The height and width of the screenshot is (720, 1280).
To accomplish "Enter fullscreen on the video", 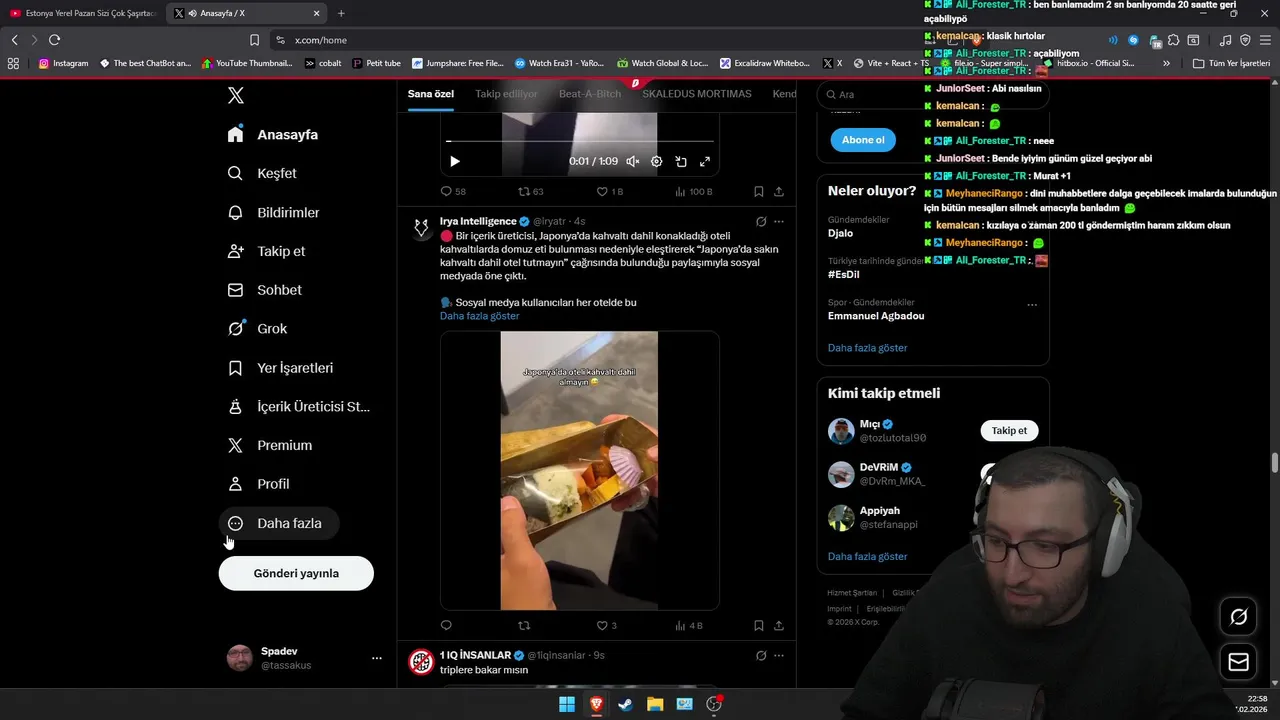I will click(705, 161).
